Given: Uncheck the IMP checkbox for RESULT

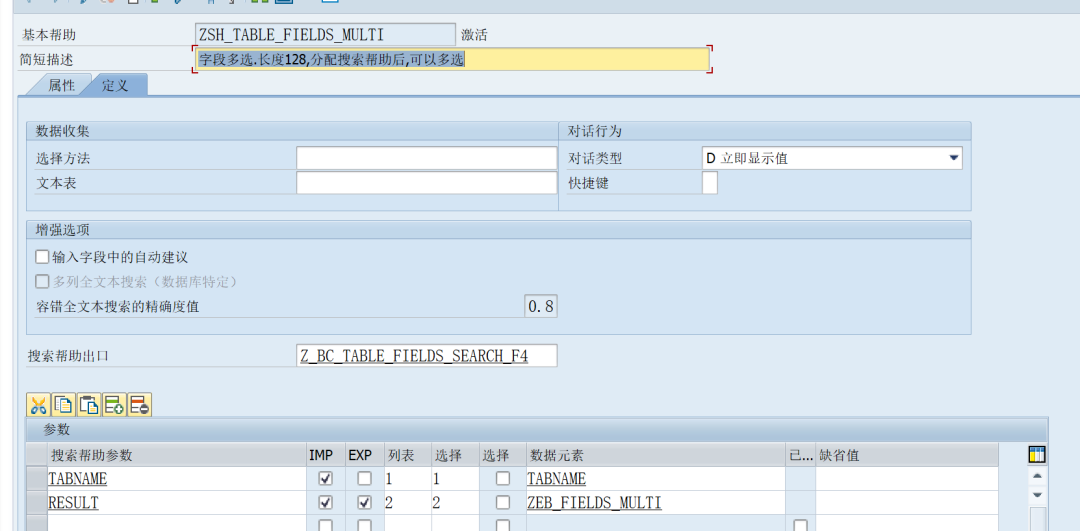Looking at the screenshot, I should (326, 502).
